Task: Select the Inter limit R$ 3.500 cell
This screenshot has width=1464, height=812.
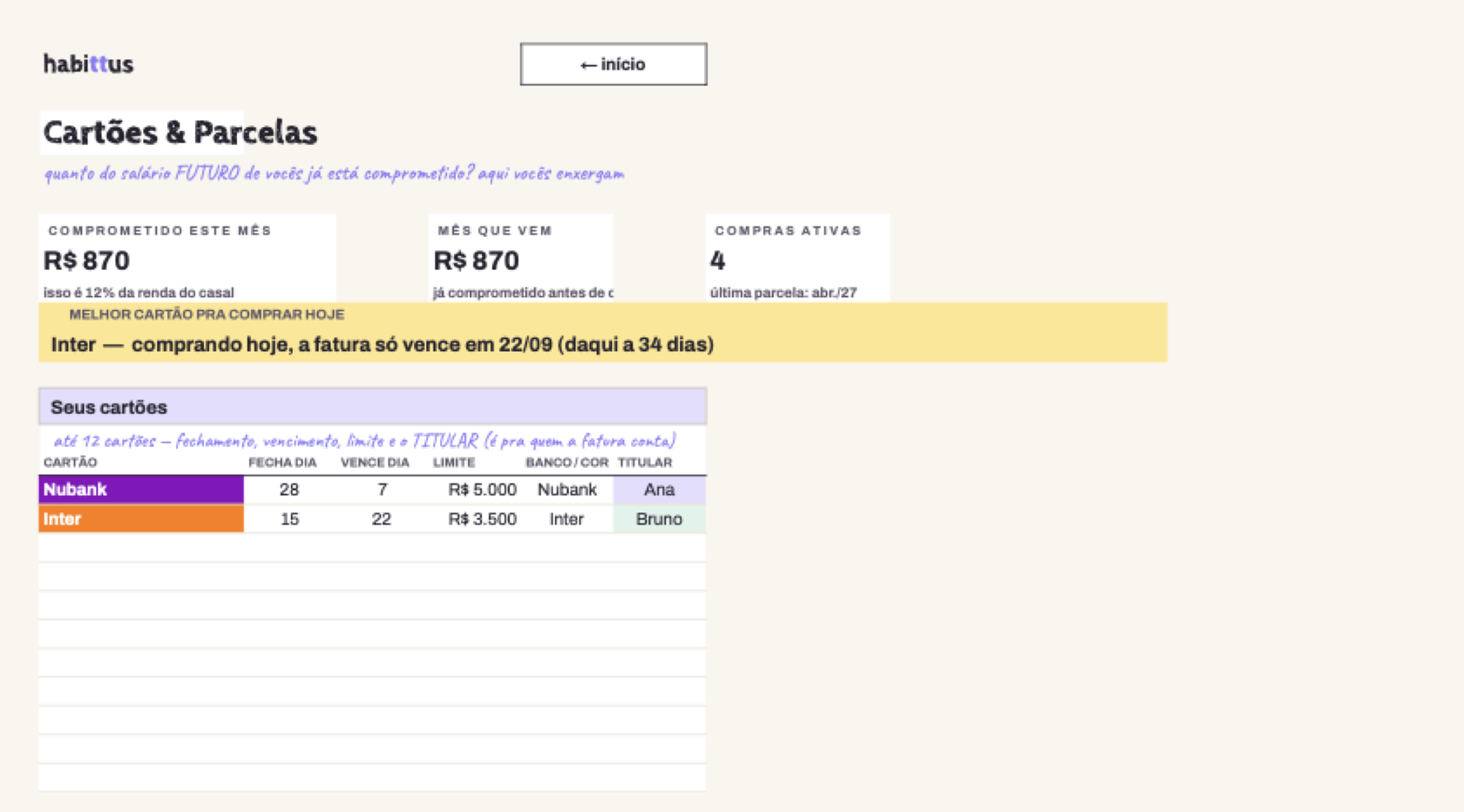Action: pyautogui.click(x=475, y=519)
